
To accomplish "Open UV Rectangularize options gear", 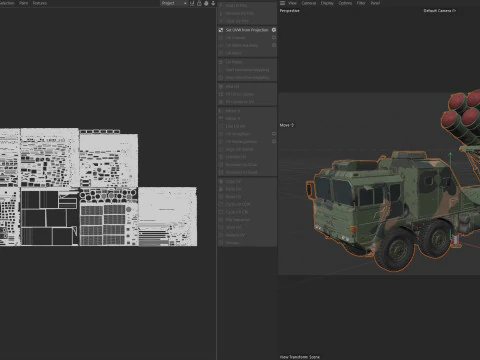I will click(274, 141).
